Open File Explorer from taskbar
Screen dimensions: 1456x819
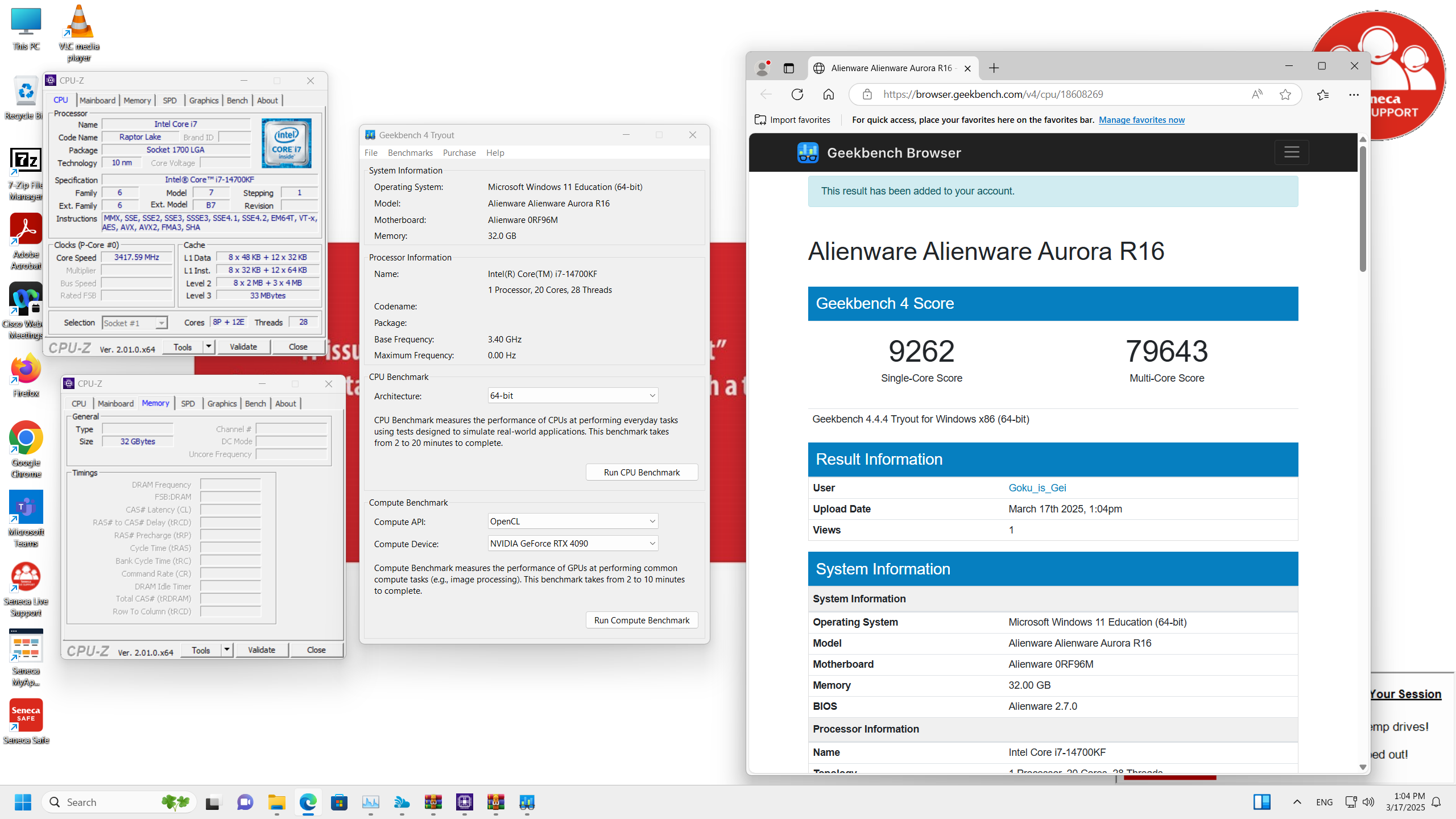[x=277, y=802]
